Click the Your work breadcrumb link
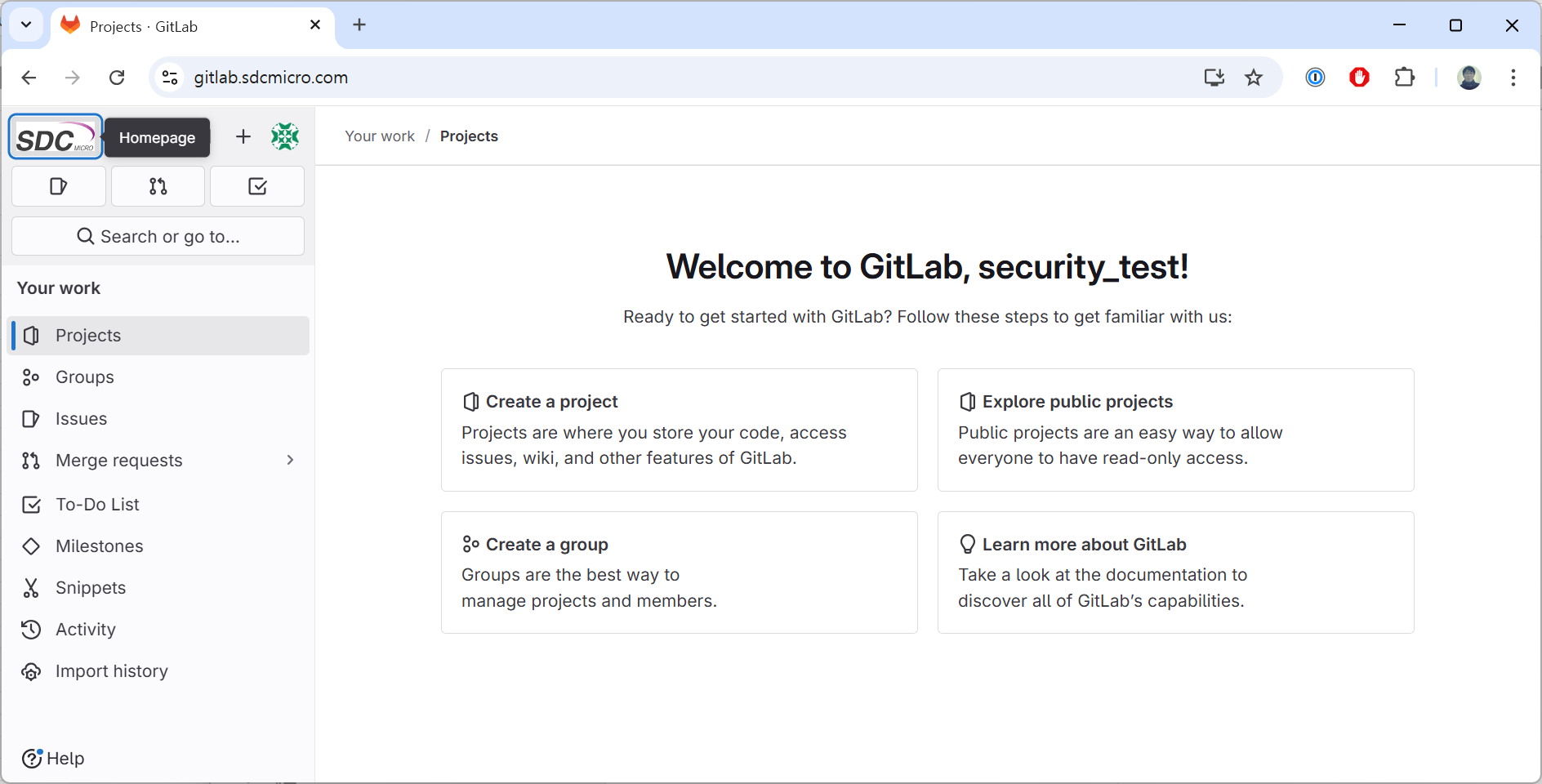1542x784 pixels. [380, 136]
